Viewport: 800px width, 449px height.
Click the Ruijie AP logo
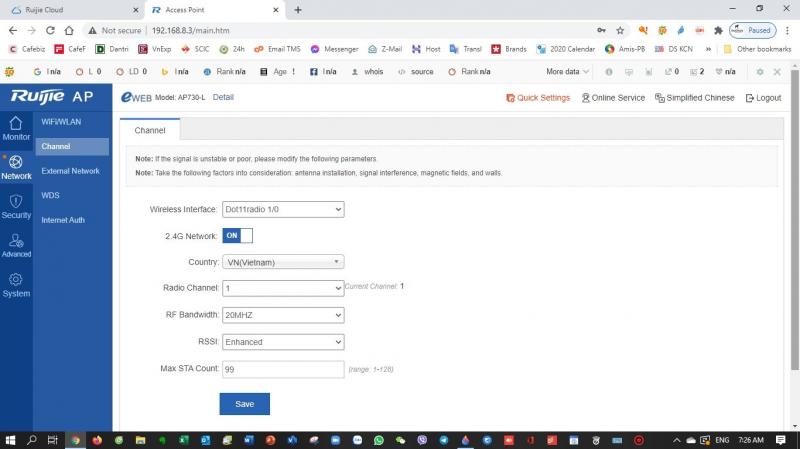coord(52,96)
